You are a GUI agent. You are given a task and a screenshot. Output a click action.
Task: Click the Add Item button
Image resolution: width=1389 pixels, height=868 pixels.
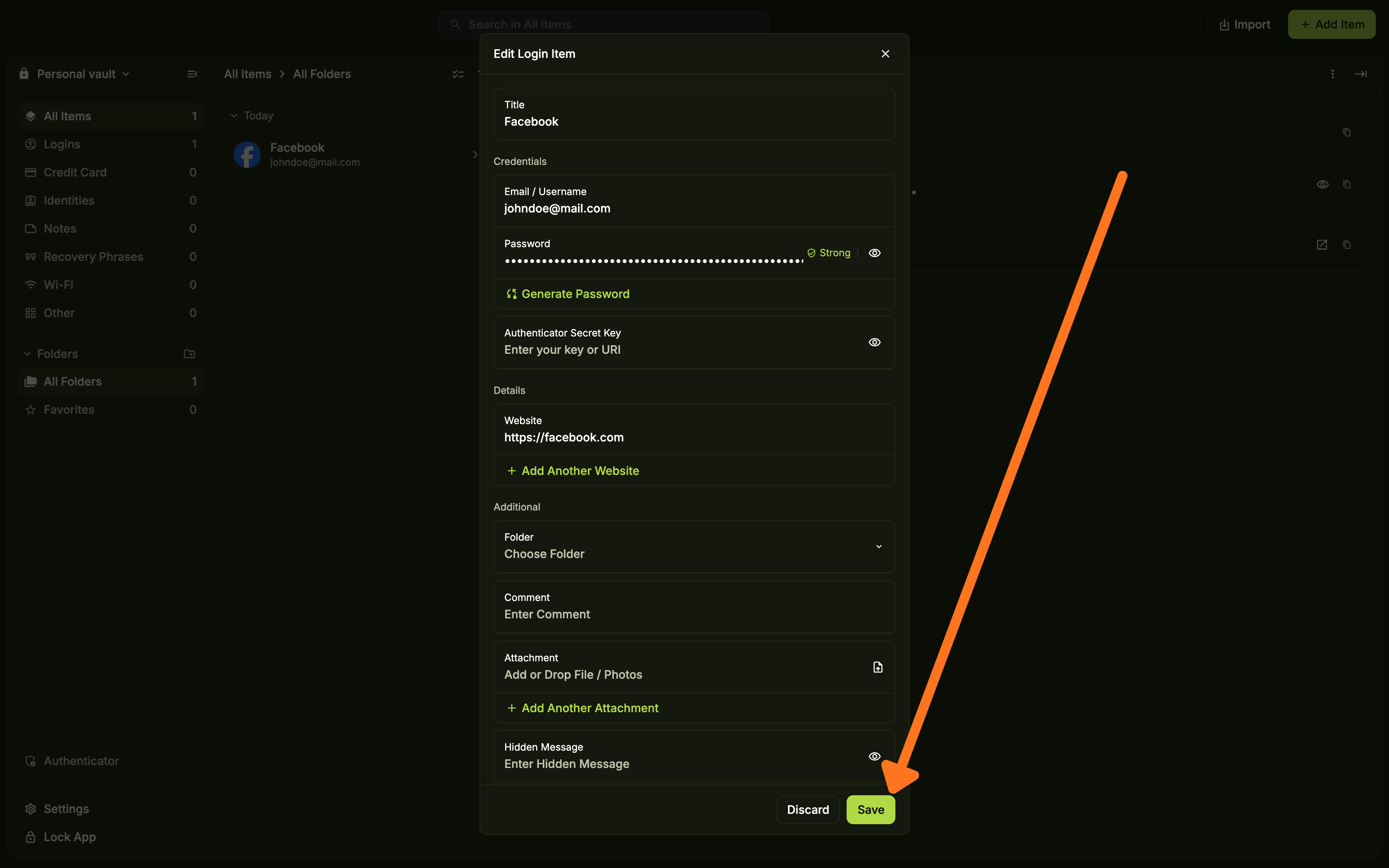coord(1332,24)
